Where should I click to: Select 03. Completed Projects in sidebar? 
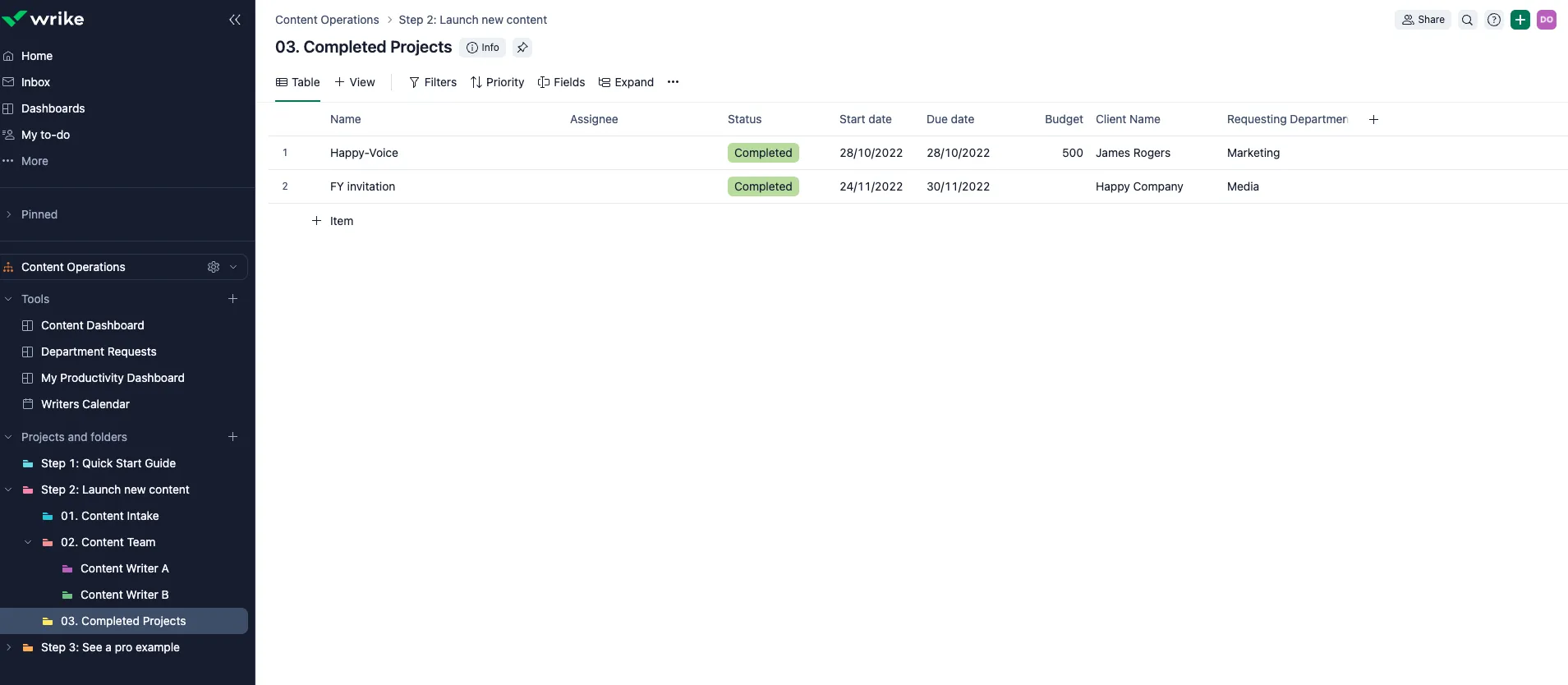point(124,621)
